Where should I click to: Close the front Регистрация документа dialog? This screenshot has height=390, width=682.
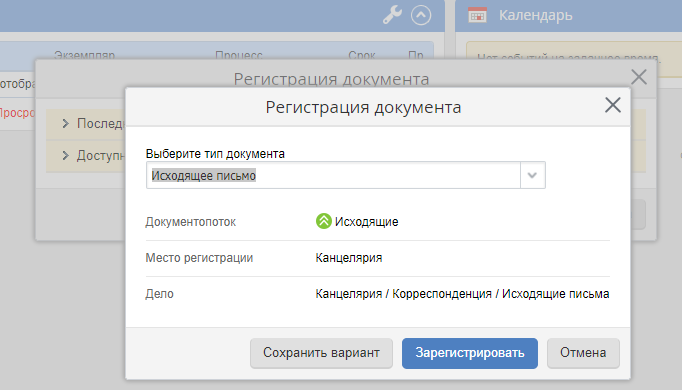tap(613, 105)
